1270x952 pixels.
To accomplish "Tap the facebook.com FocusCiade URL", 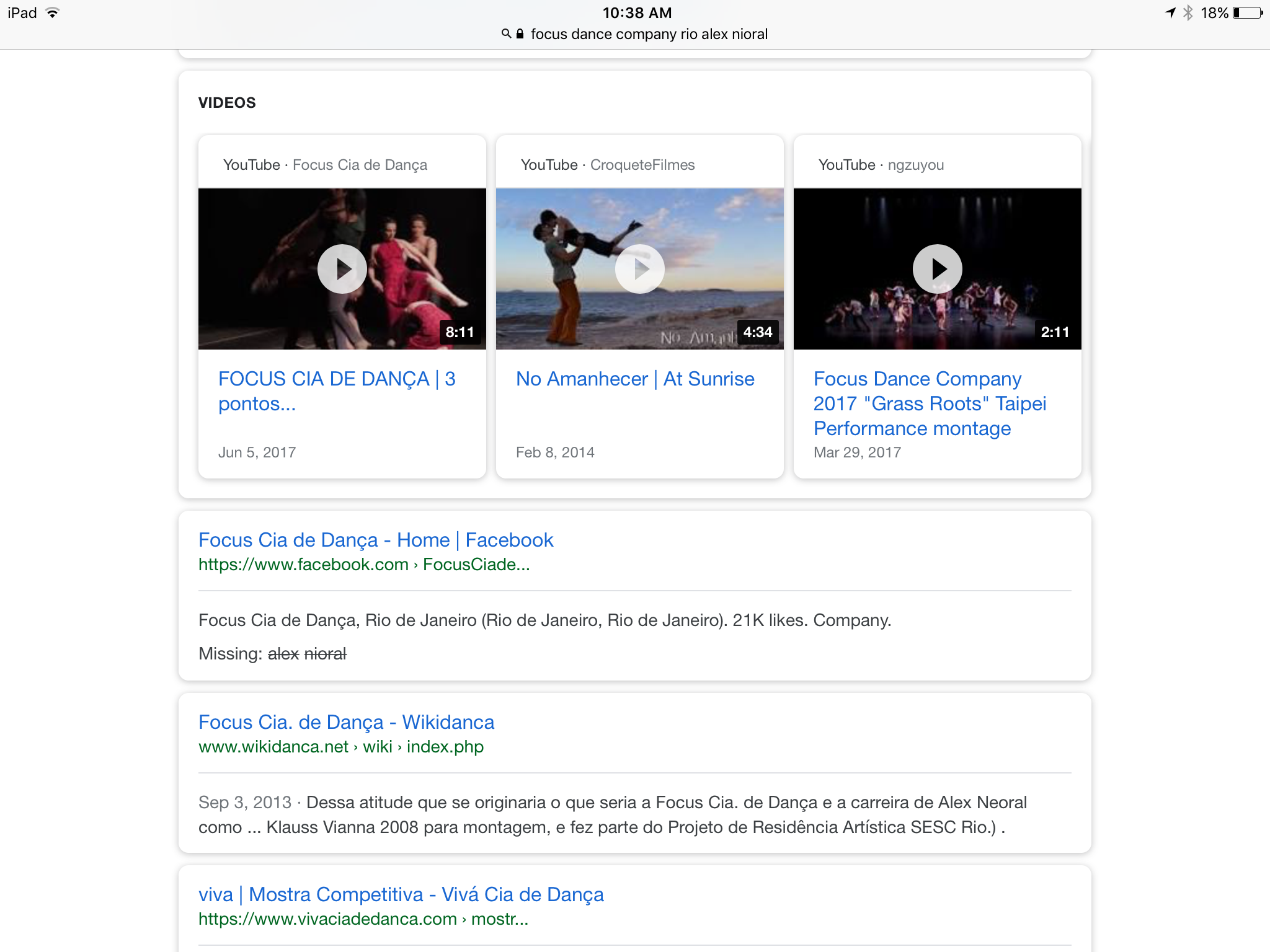I will [364, 565].
